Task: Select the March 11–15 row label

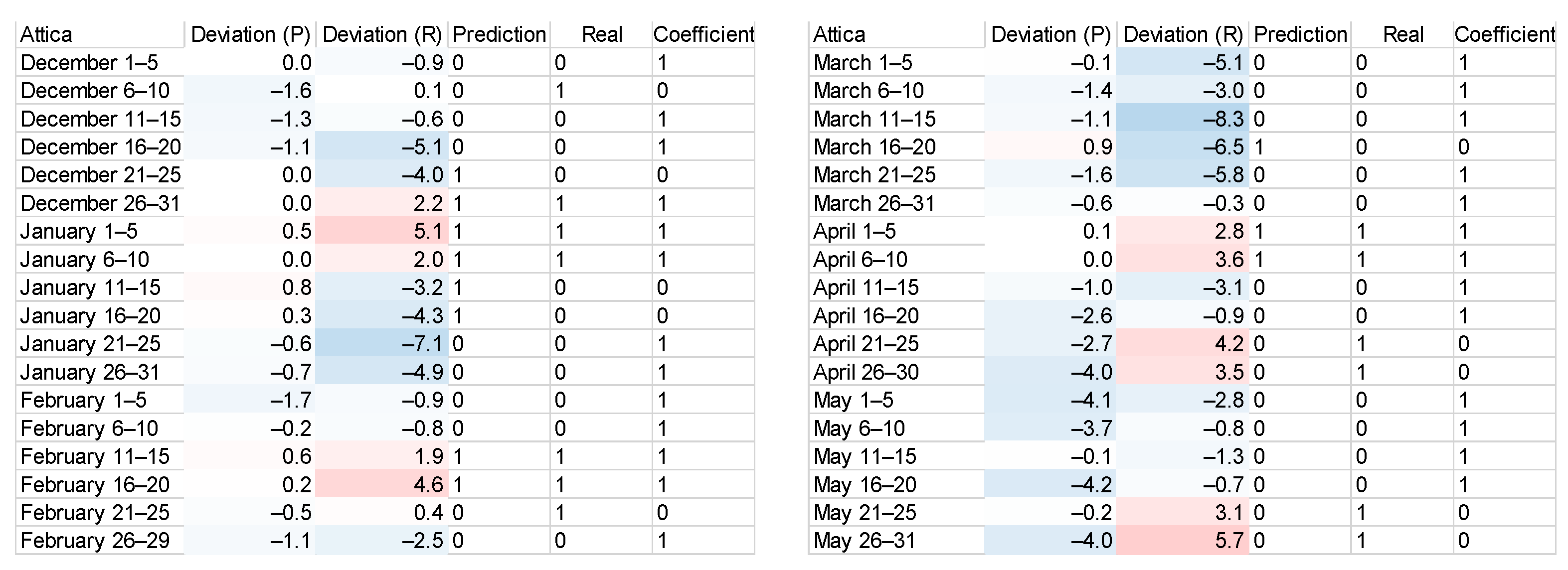Action: (x=874, y=119)
